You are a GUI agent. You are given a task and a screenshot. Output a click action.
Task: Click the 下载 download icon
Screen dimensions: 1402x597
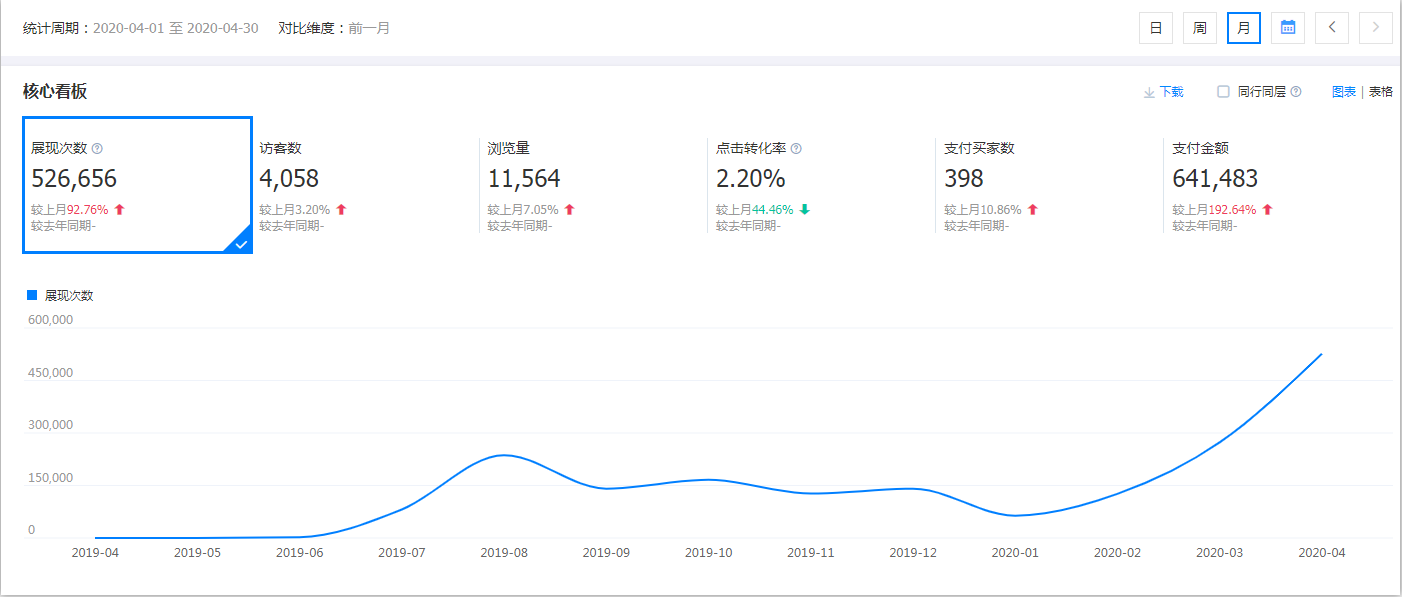(x=1149, y=92)
